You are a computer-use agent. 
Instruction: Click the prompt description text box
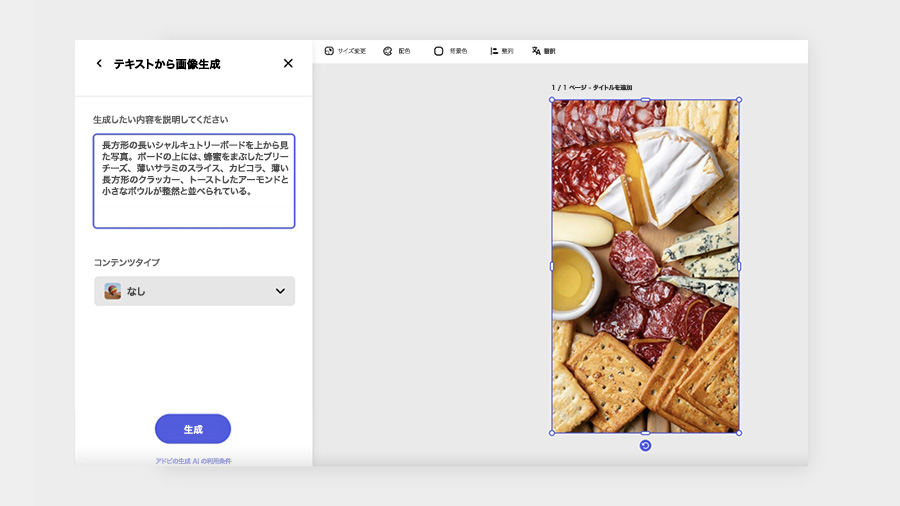pyautogui.click(x=194, y=181)
